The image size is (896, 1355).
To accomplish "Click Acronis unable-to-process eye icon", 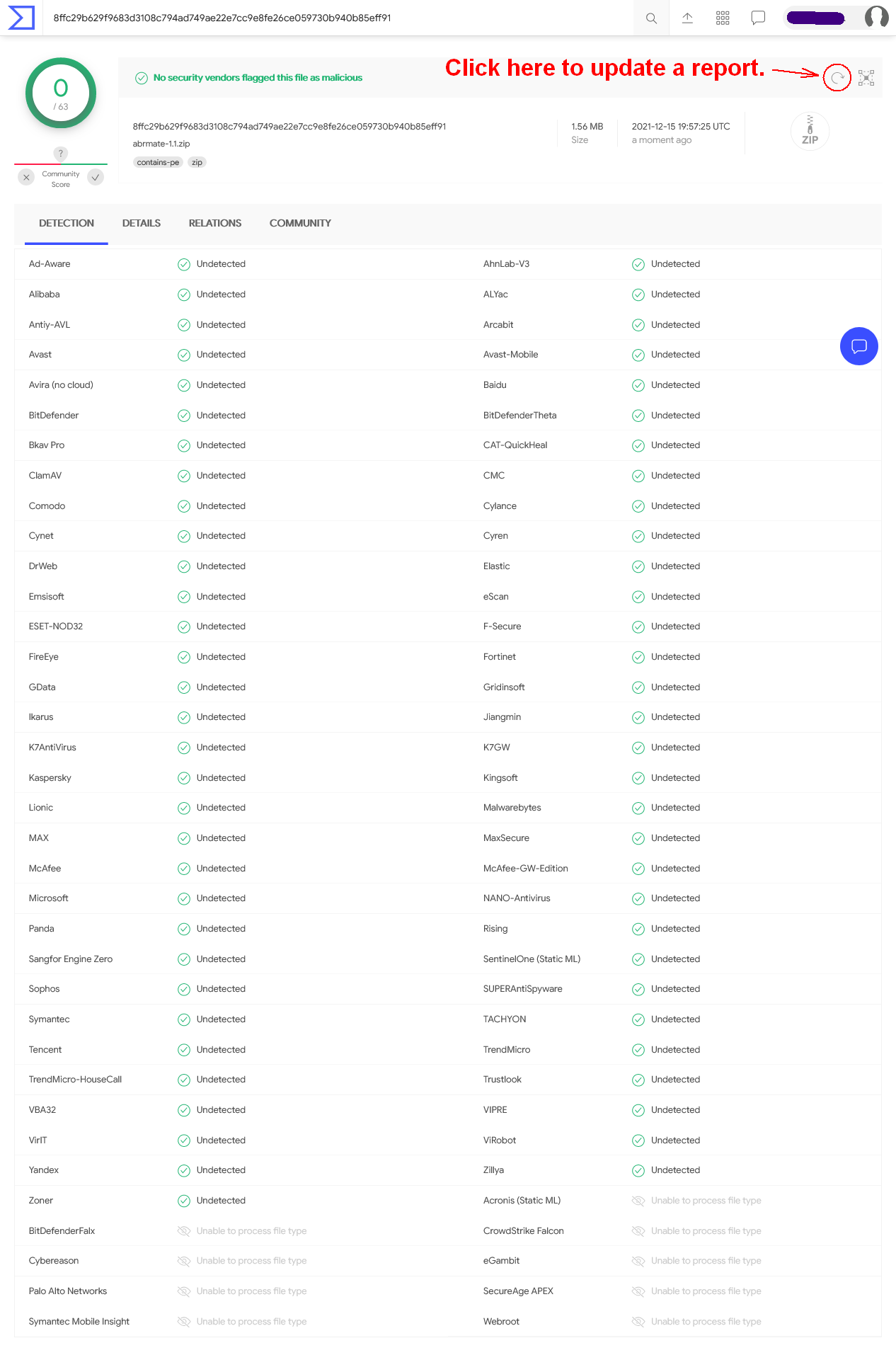I will (x=638, y=1201).
